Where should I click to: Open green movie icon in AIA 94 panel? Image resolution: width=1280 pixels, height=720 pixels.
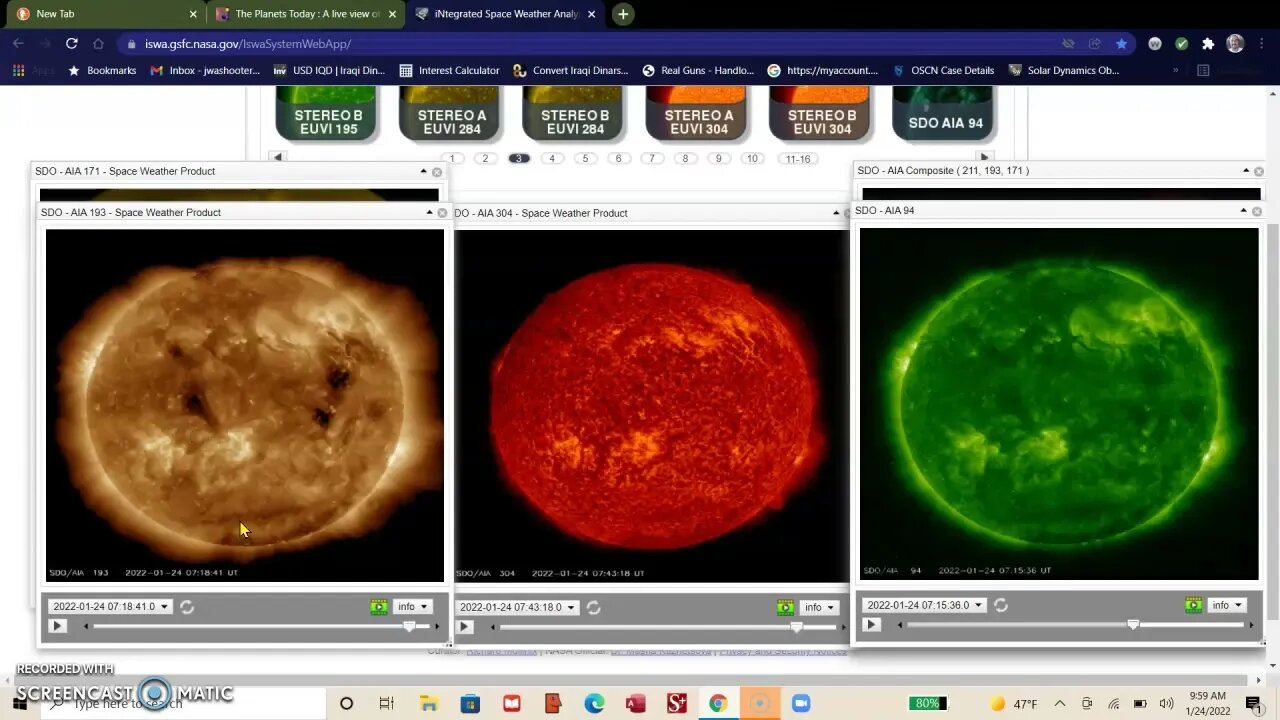[x=1193, y=605]
